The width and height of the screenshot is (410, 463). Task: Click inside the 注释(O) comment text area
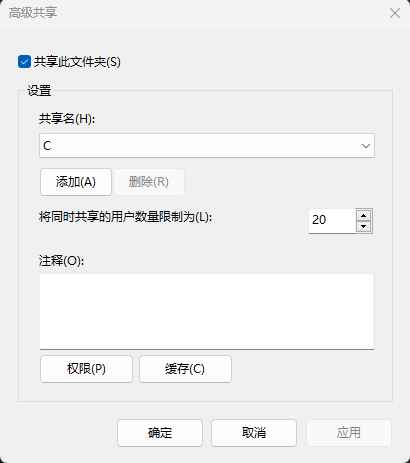pos(207,312)
